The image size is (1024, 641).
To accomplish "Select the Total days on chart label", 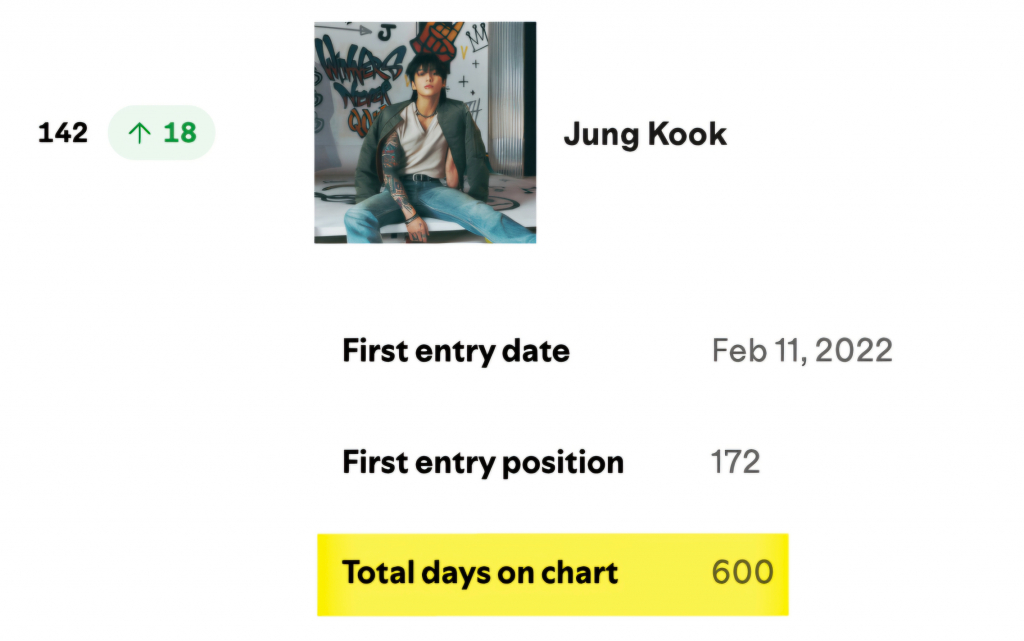I will click(480, 573).
